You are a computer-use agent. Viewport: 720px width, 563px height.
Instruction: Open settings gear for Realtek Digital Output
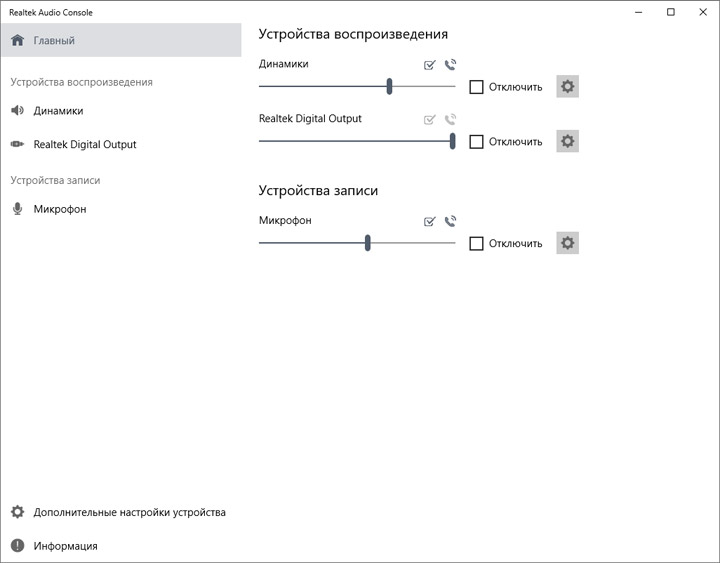pyautogui.click(x=568, y=142)
